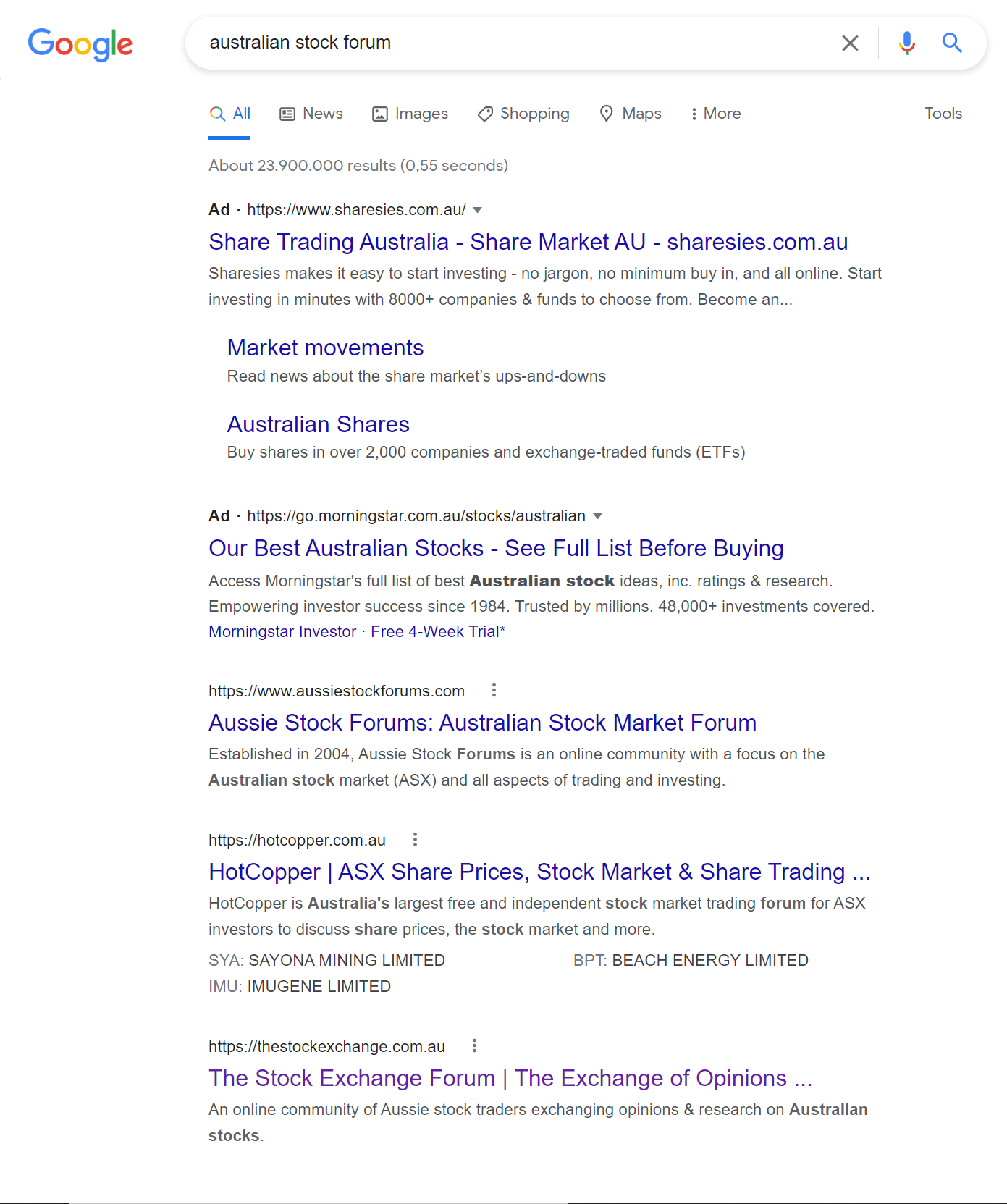Click the Google logo
This screenshot has width=1007, height=1204.
[x=80, y=44]
